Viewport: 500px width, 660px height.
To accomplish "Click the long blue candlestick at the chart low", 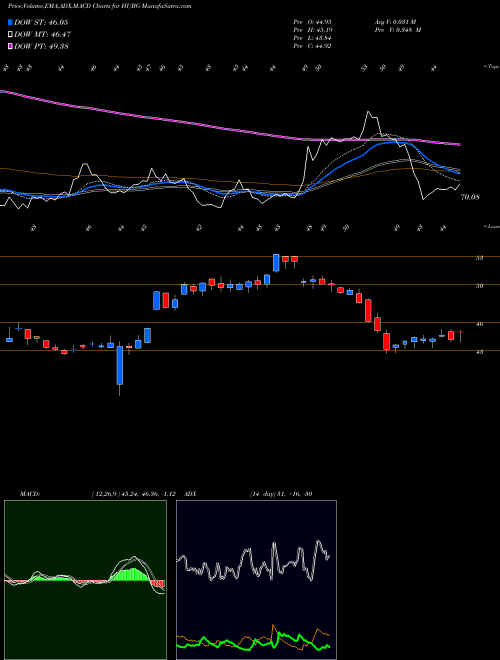I will tap(120, 365).
